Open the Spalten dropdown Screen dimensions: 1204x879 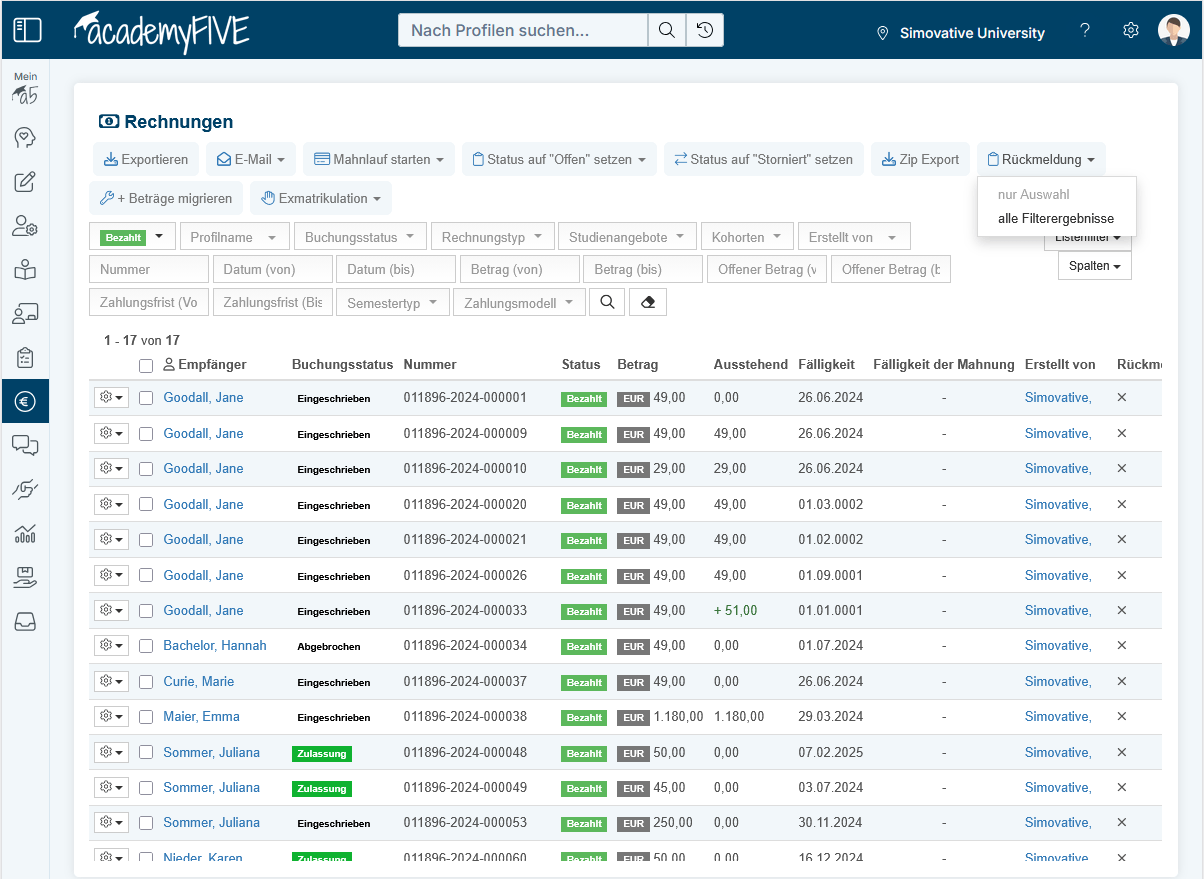1094,266
